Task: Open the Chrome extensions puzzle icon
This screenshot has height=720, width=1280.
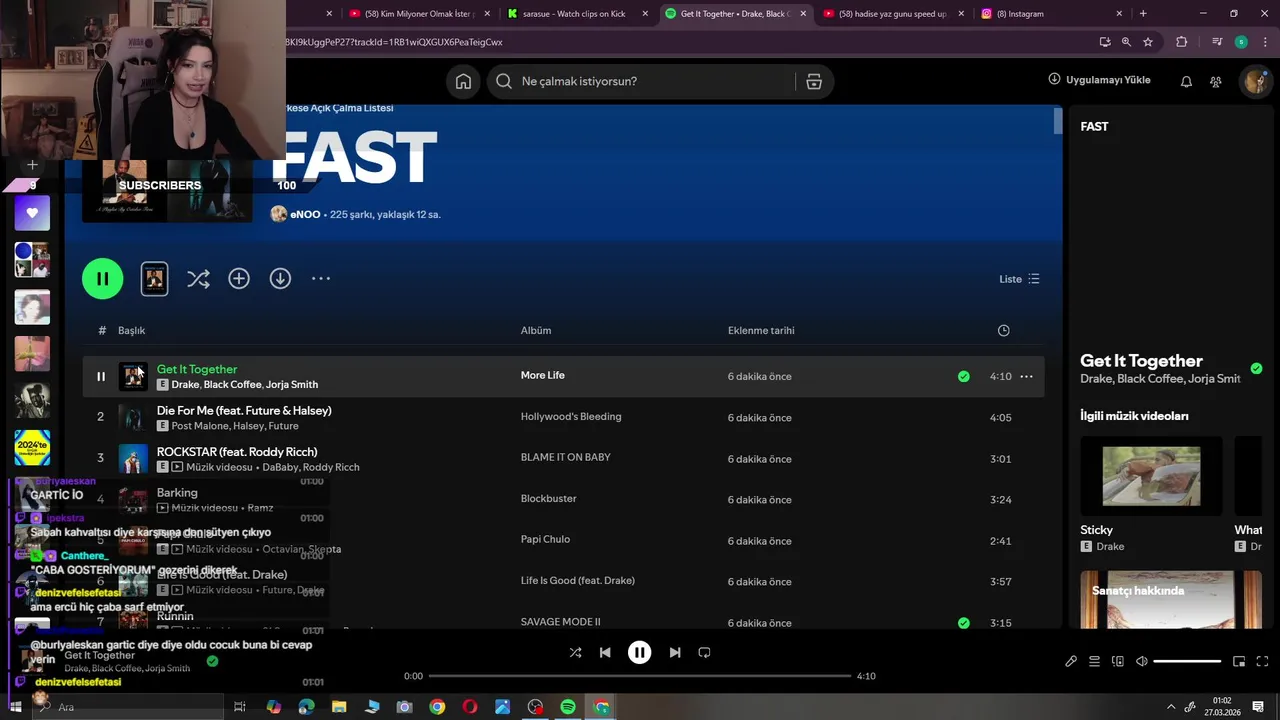Action: pos(1182,42)
